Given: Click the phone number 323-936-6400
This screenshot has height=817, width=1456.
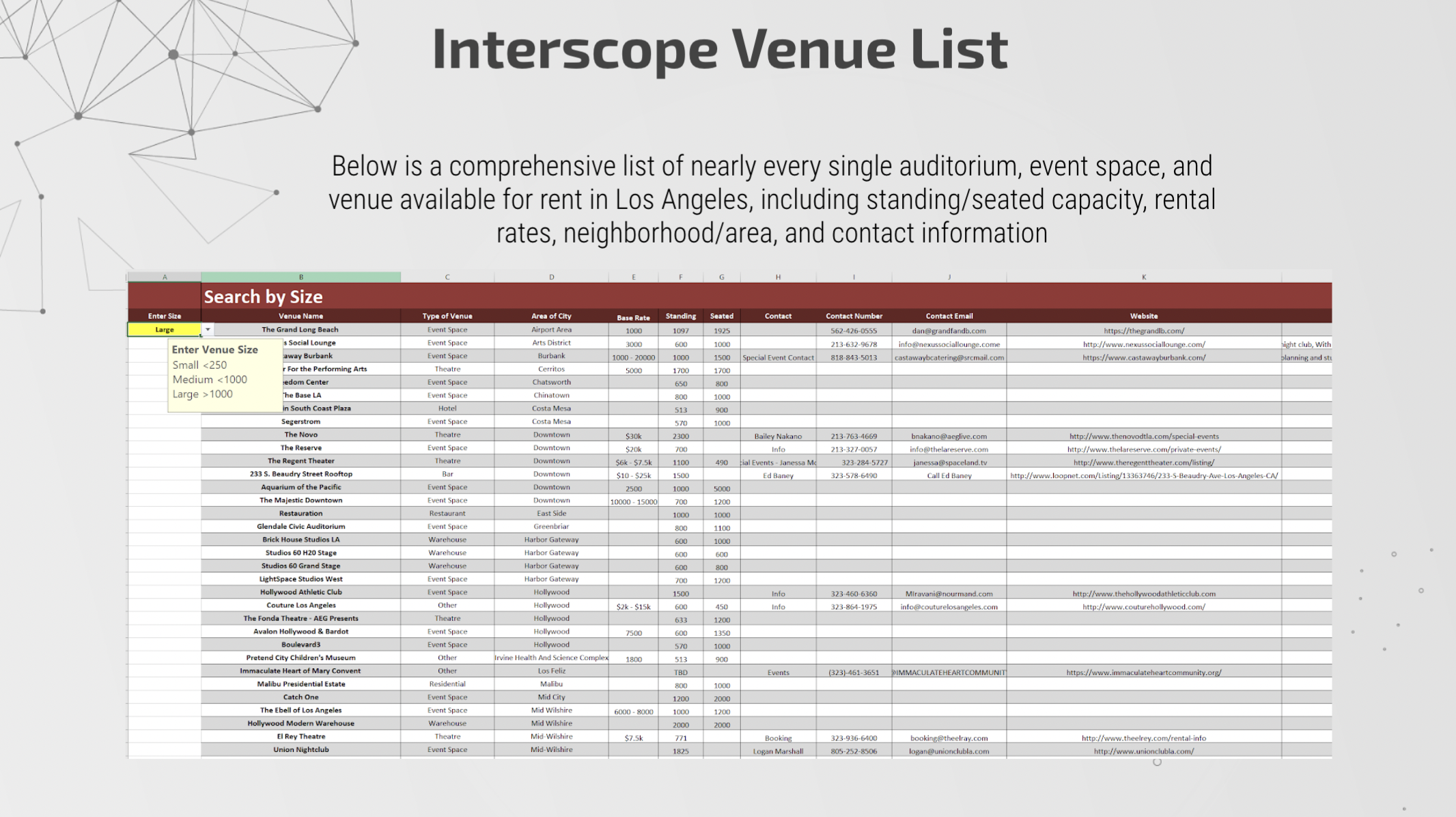Looking at the screenshot, I should 854,738.
